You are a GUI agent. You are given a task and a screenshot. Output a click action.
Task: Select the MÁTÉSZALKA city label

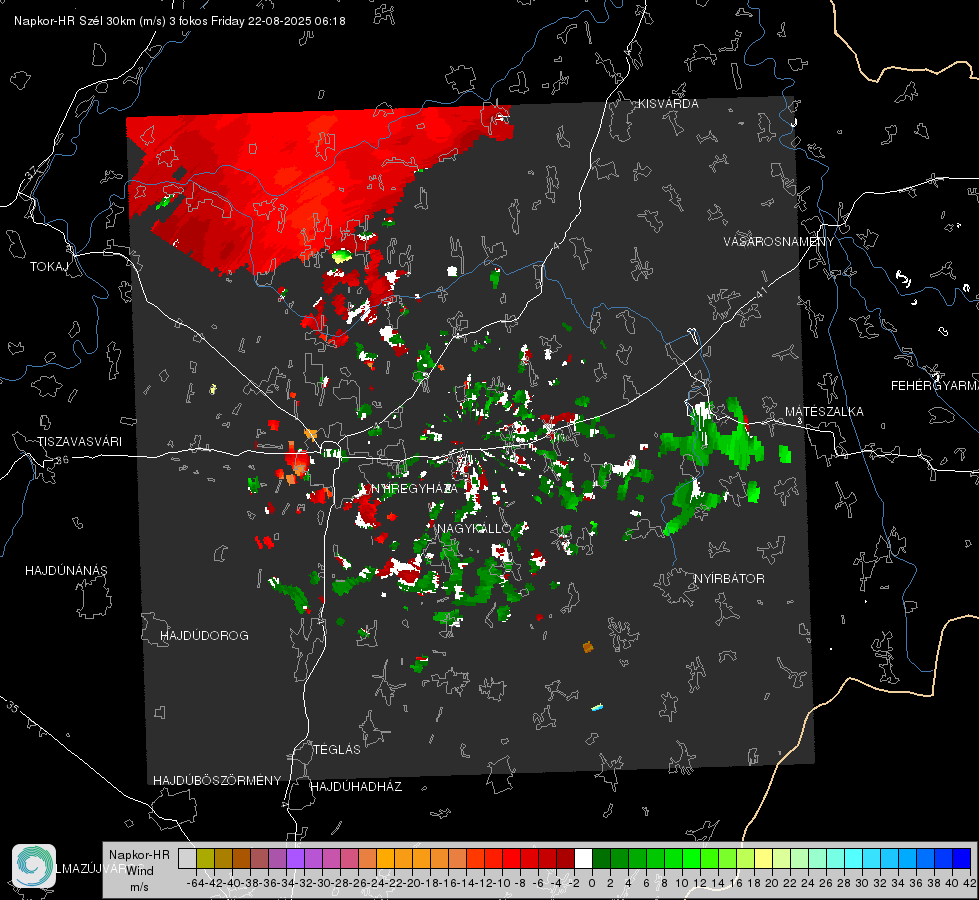click(x=824, y=412)
